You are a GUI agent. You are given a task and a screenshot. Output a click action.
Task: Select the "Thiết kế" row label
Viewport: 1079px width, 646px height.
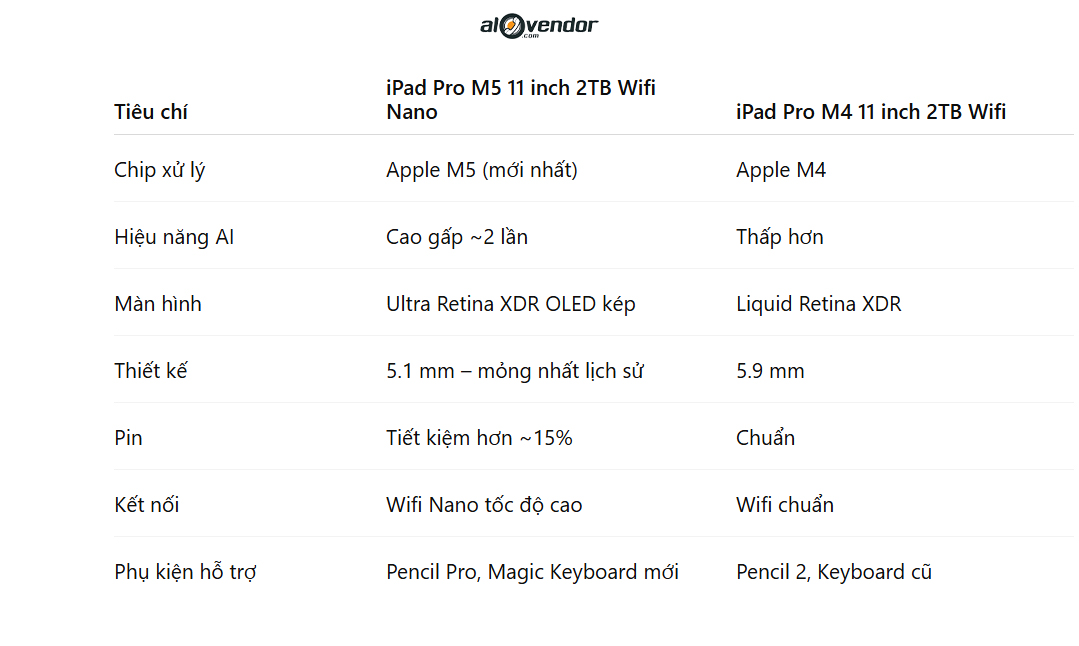(x=151, y=371)
